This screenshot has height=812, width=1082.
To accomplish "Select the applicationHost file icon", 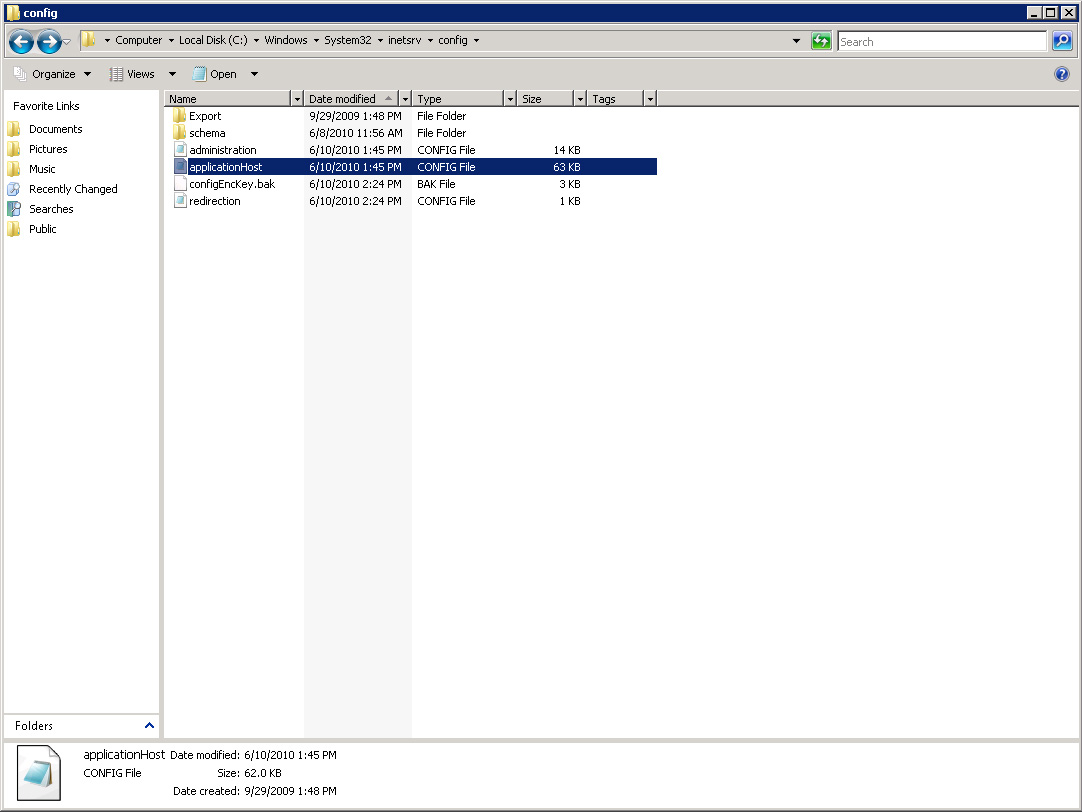I will point(180,166).
